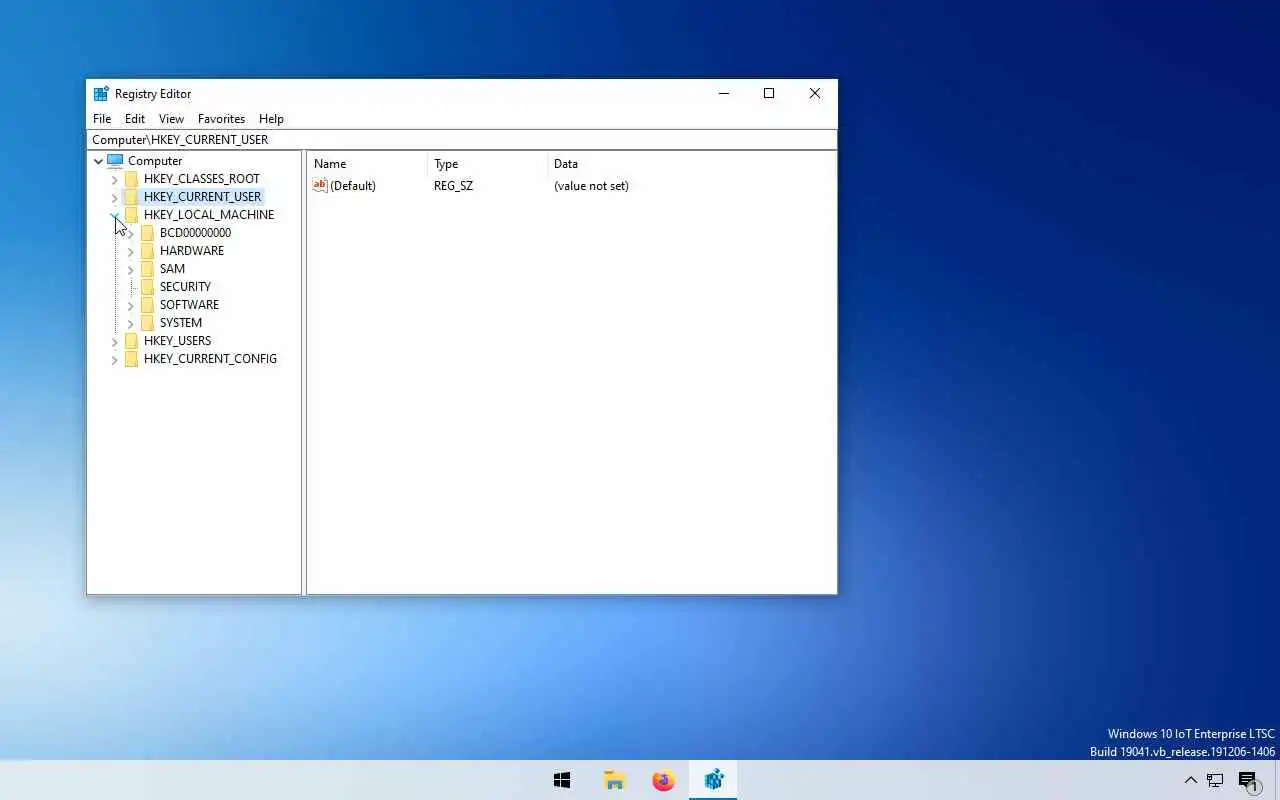Expand the SAM key arrow
This screenshot has width=1280, height=800.
pyautogui.click(x=130, y=269)
